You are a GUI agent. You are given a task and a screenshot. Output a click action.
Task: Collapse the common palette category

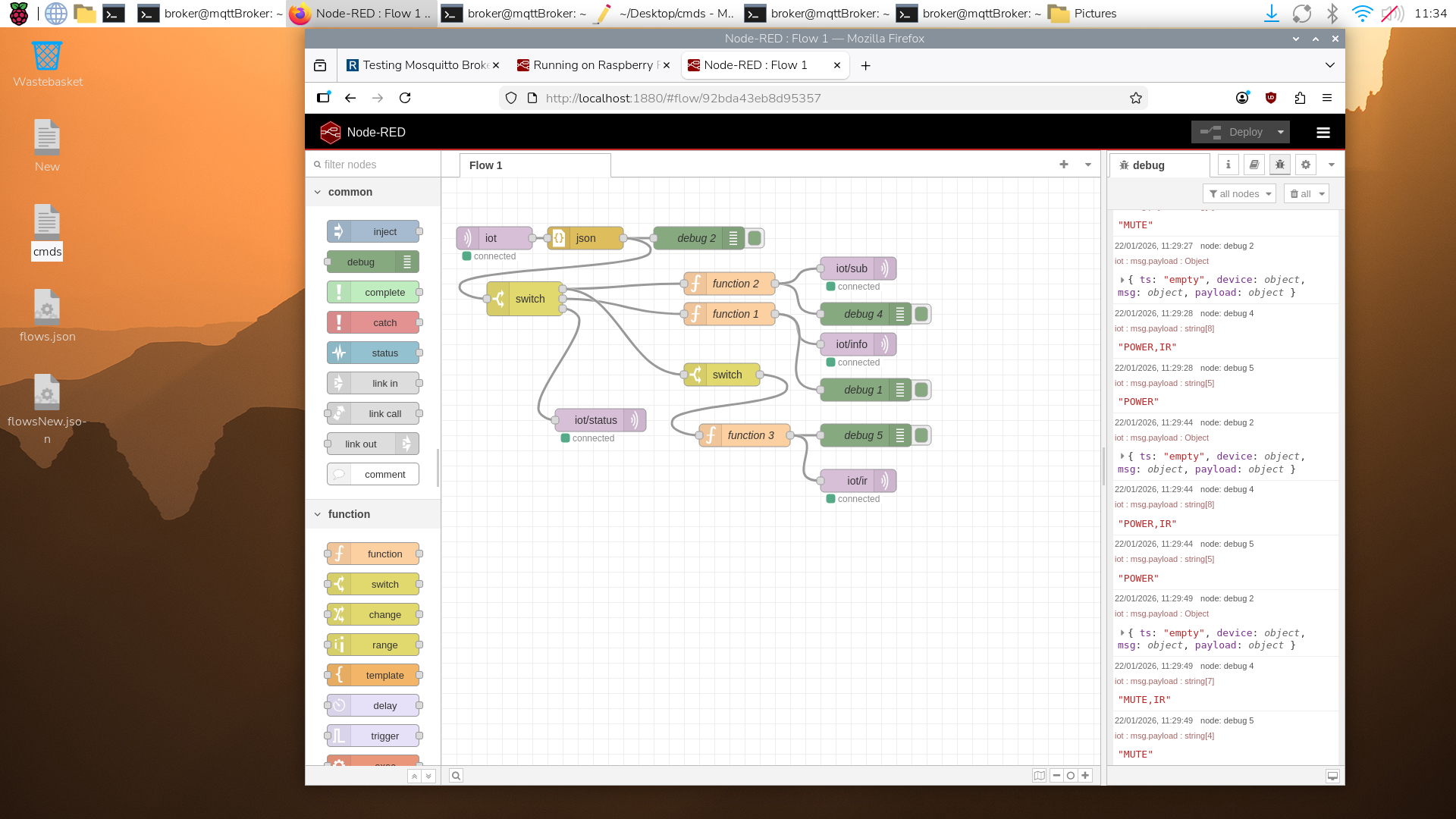(372, 192)
